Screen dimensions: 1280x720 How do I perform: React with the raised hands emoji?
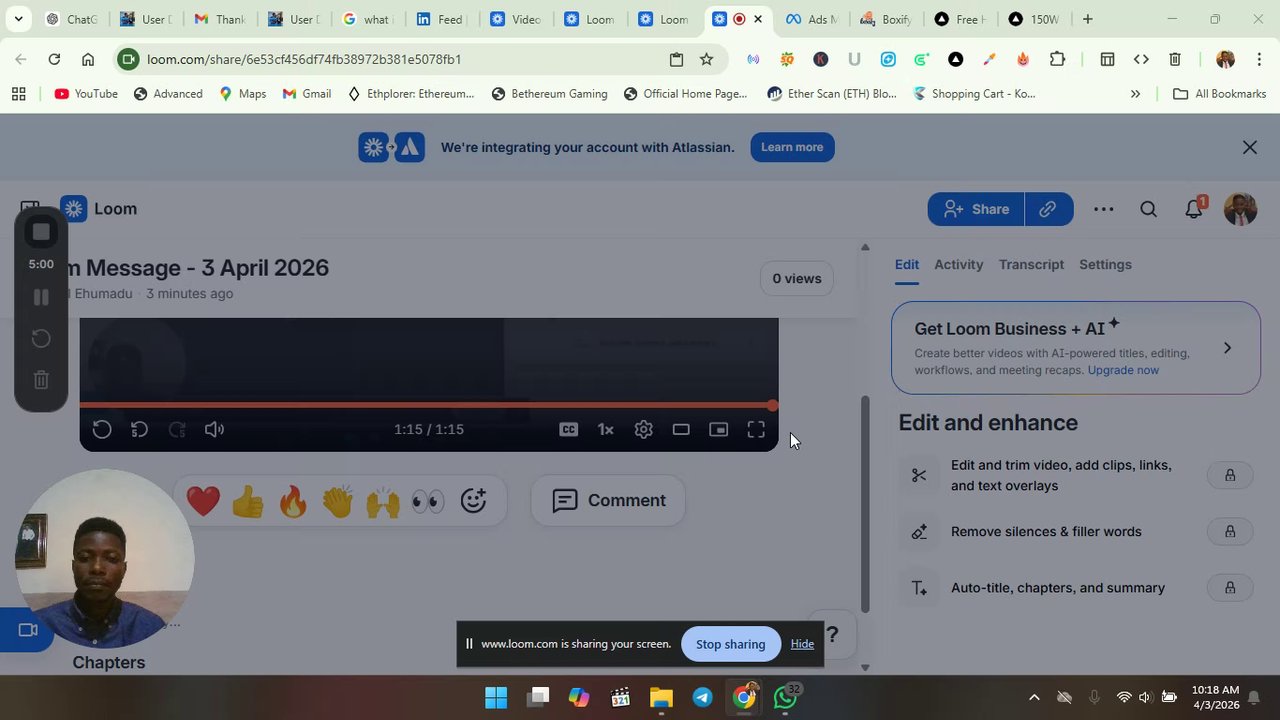(x=383, y=500)
